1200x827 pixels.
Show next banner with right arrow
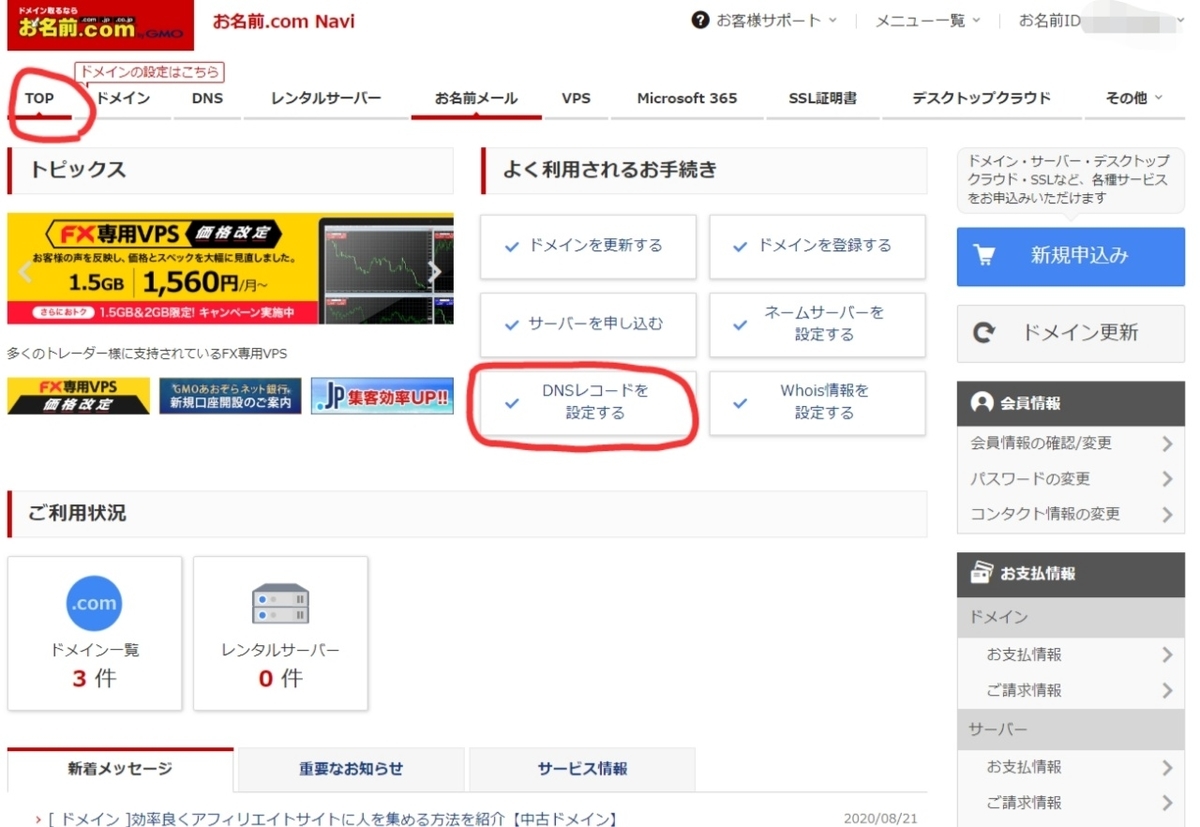pos(434,271)
